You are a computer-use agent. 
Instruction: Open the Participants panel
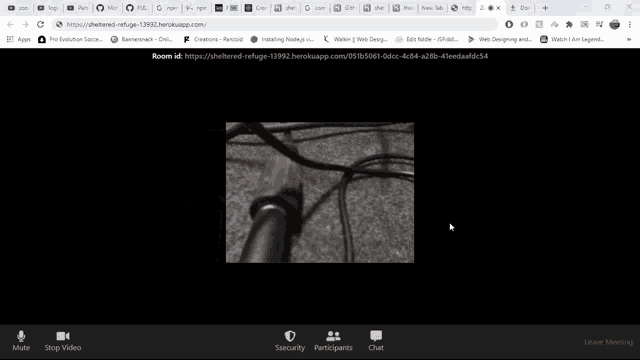333,341
